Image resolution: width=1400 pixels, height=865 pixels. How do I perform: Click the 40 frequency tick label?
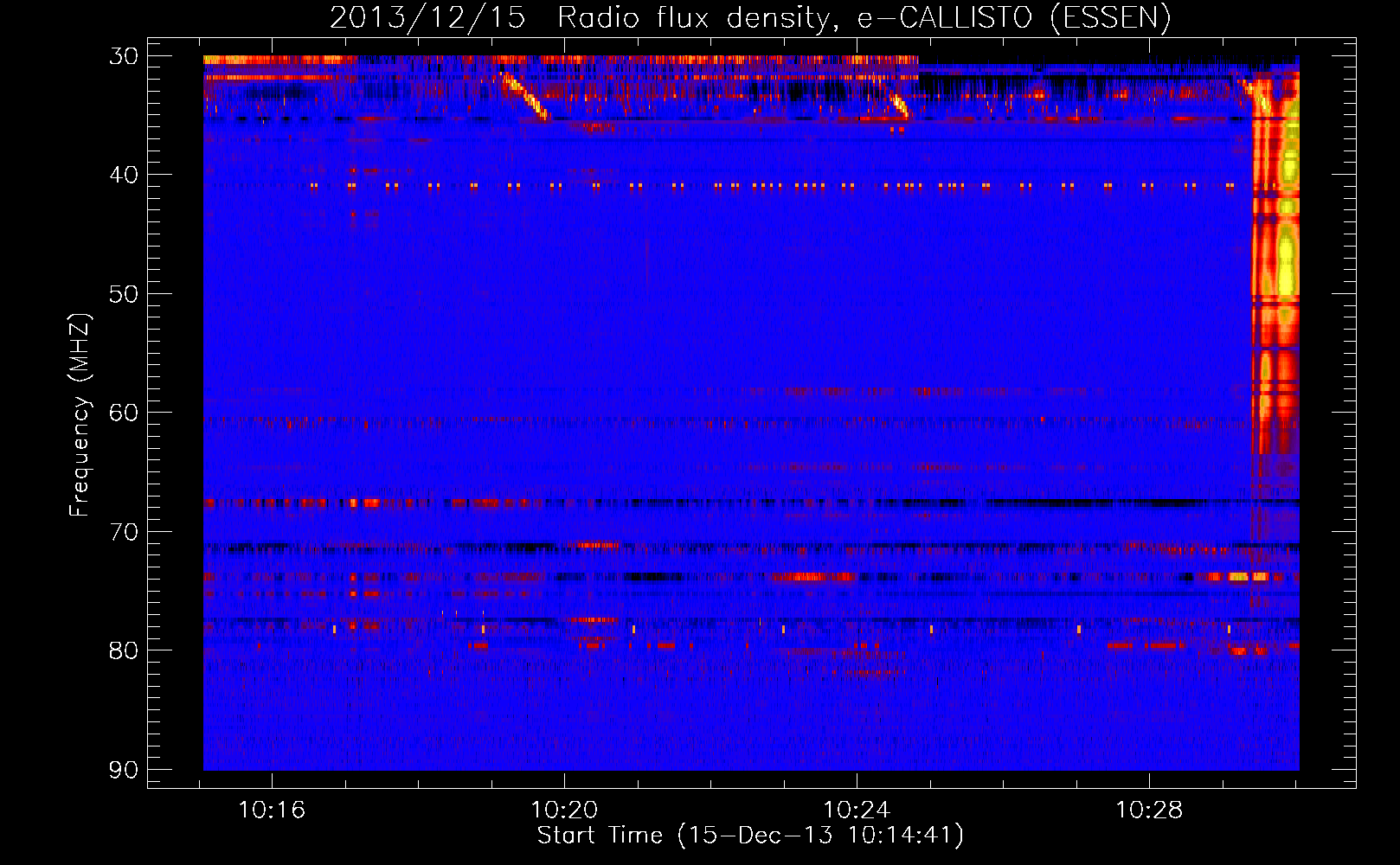click(124, 175)
